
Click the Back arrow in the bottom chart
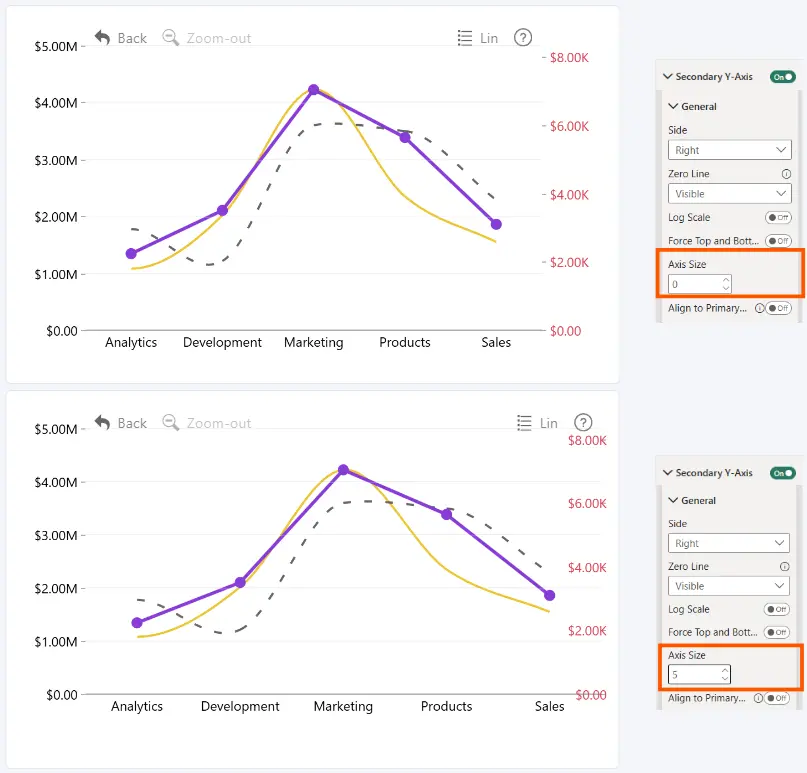point(102,423)
